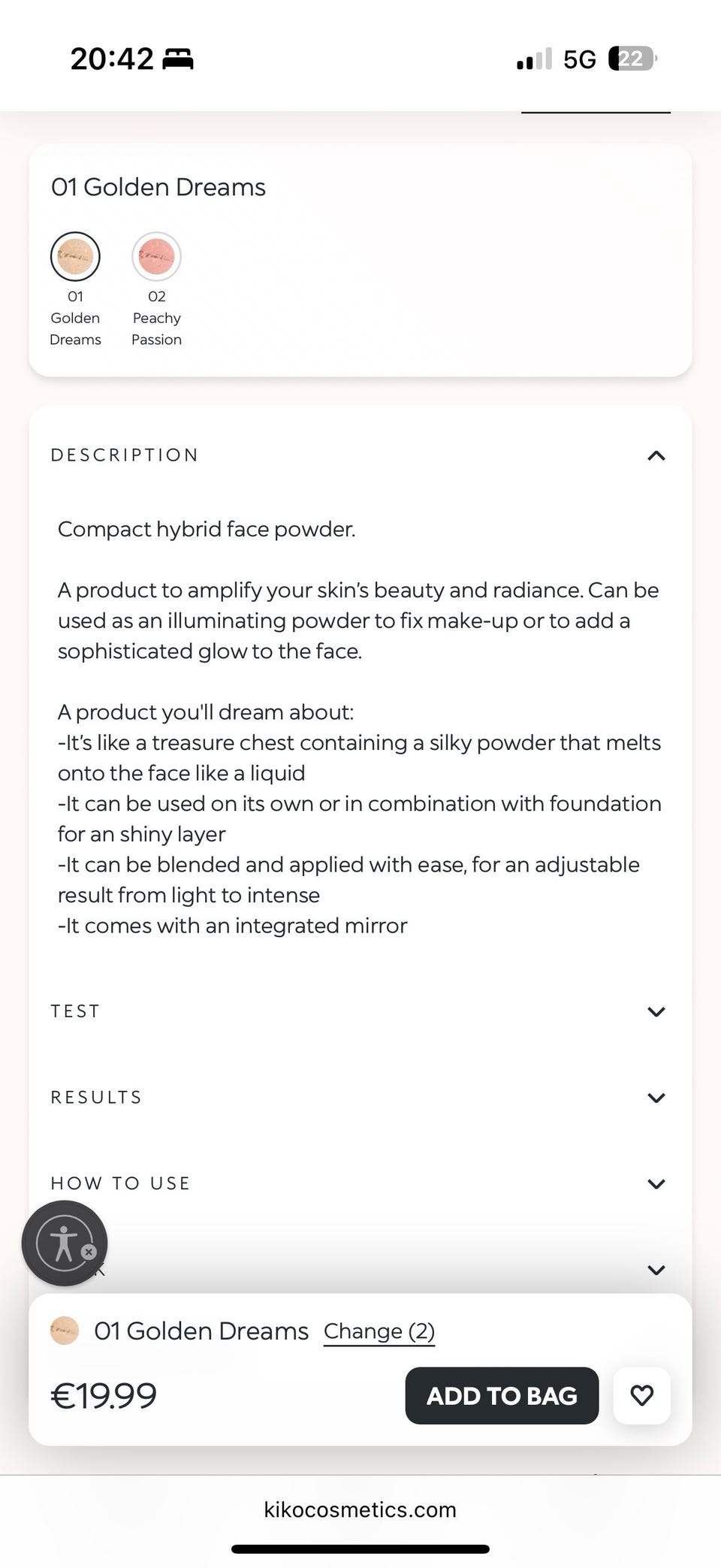Screen dimensions: 721x1568
Task: Show the How To Use section
Action: [x=656, y=1183]
